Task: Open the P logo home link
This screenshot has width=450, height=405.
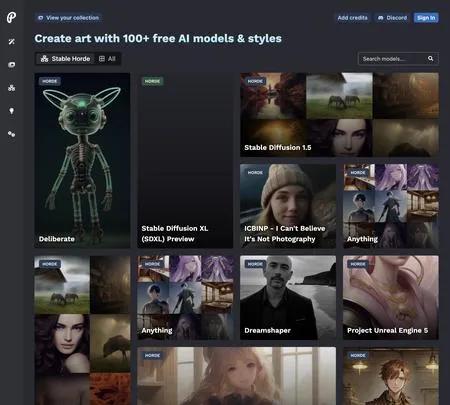Action: (11, 17)
